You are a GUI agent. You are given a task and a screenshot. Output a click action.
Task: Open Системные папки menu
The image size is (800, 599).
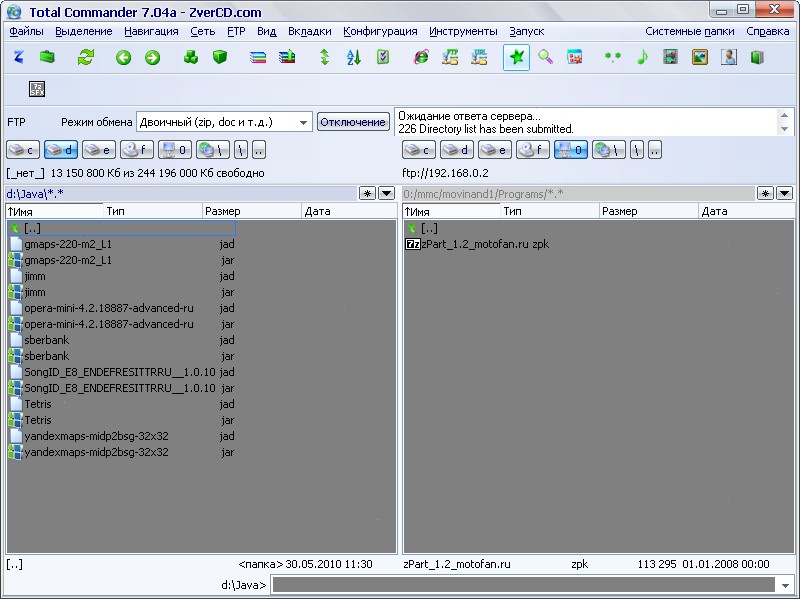[690, 31]
